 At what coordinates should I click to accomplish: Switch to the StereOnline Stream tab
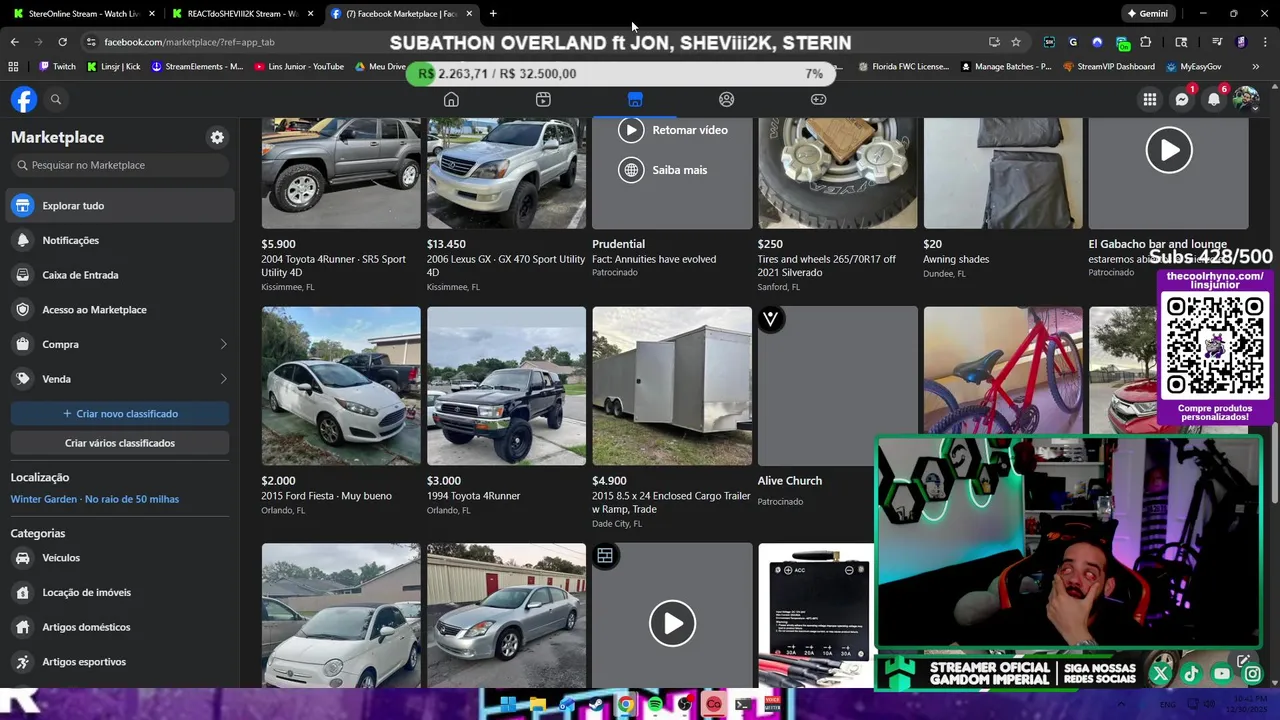point(84,14)
